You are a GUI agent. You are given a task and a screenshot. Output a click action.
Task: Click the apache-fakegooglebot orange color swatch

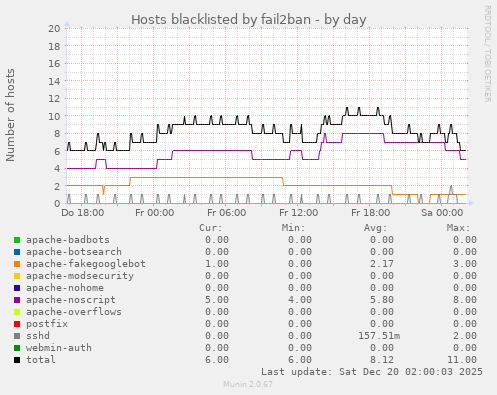click(x=17, y=264)
